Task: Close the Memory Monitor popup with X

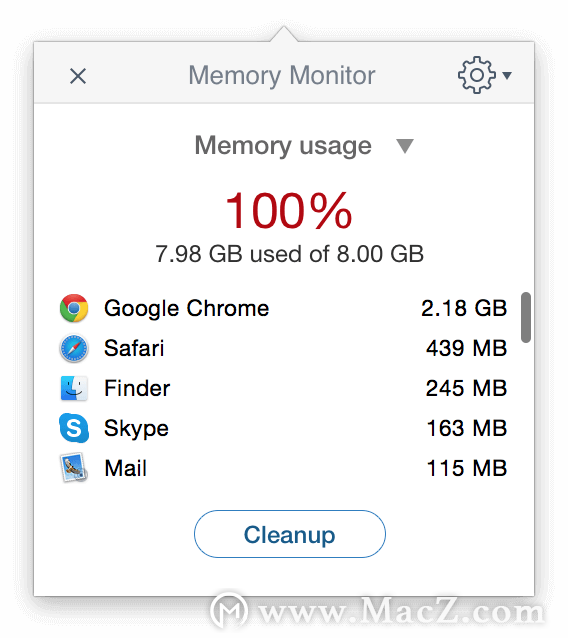Action: point(78,76)
